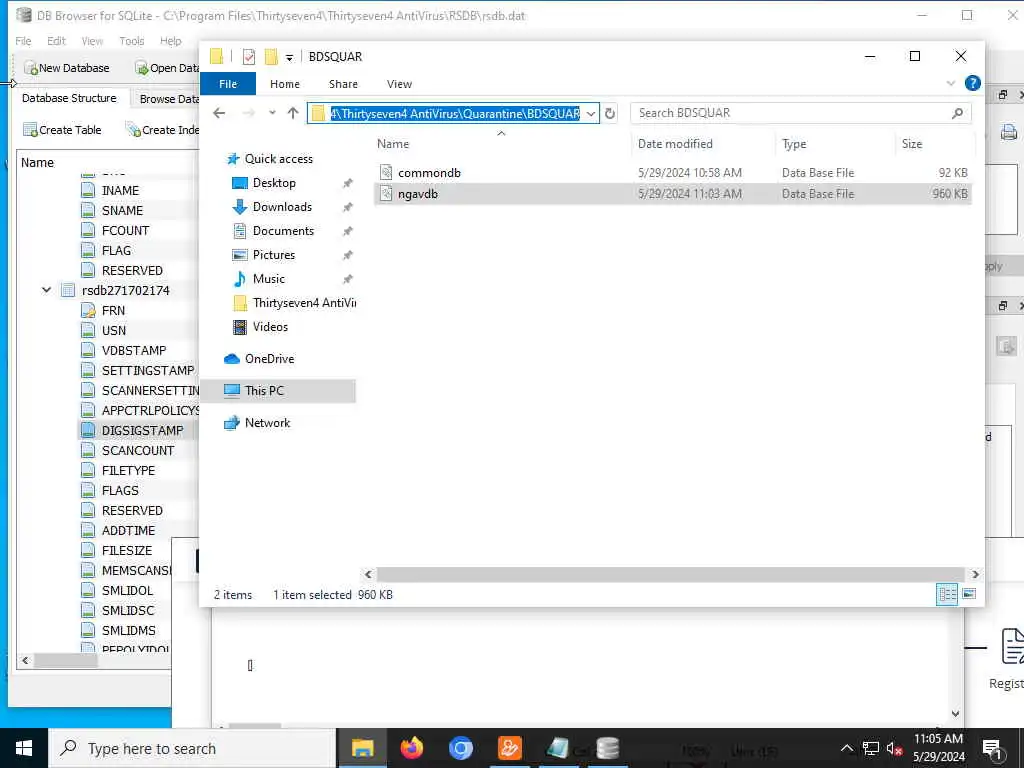Click the rsdb271702174 table icon

point(68,290)
